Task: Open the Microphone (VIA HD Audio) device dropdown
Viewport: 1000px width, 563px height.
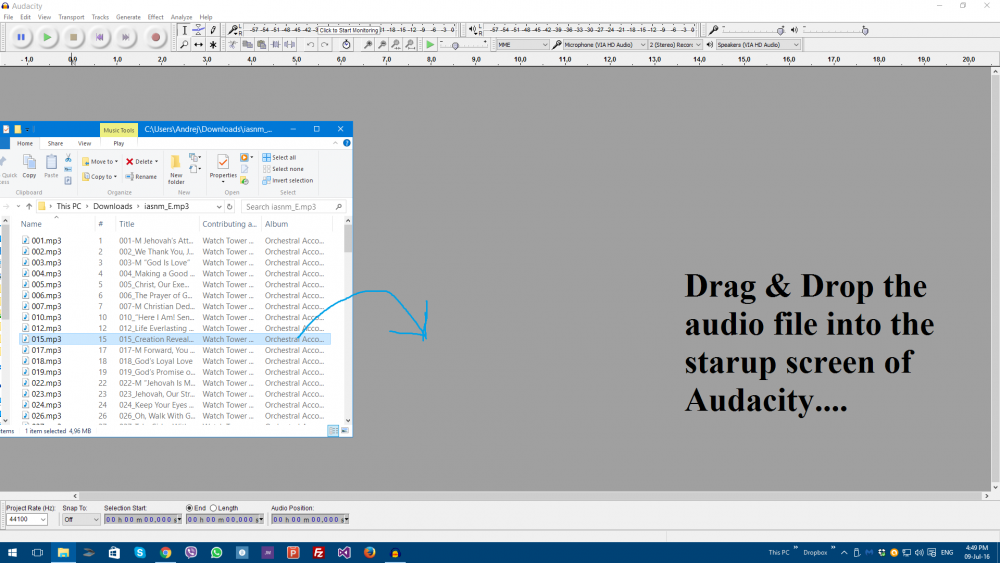Action: click(x=604, y=45)
